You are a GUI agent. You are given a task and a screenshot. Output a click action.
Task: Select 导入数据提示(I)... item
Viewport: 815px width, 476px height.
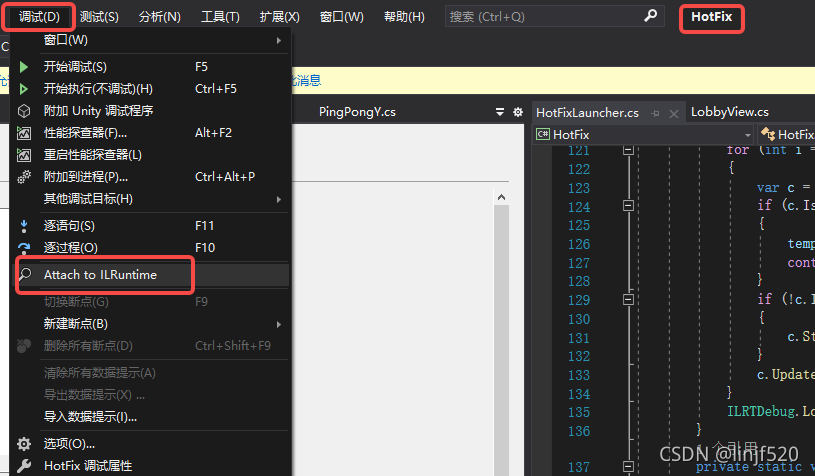pyautogui.click(x=151, y=417)
